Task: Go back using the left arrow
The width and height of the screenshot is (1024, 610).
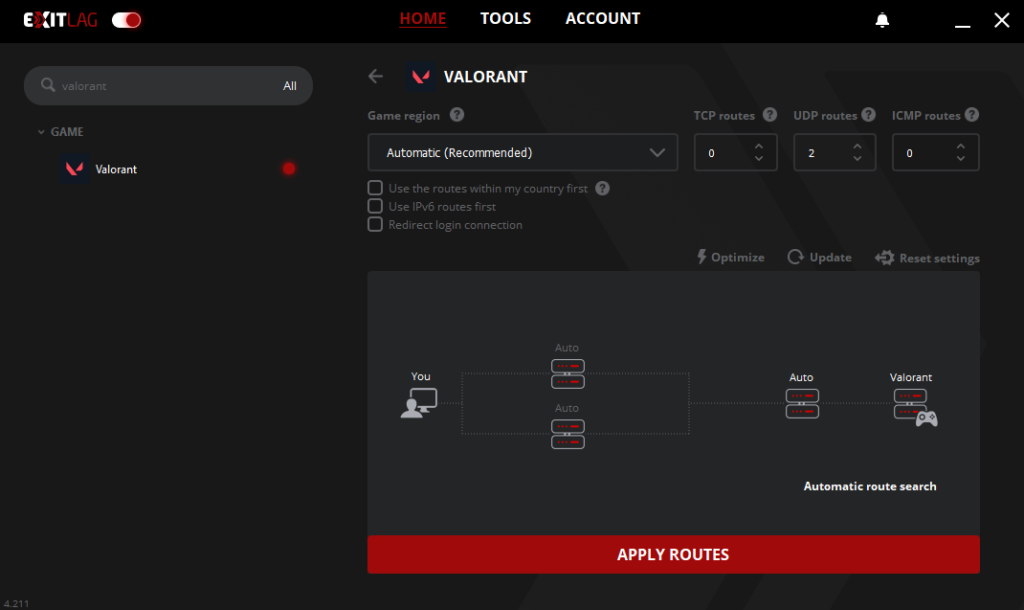Action: (376, 76)
